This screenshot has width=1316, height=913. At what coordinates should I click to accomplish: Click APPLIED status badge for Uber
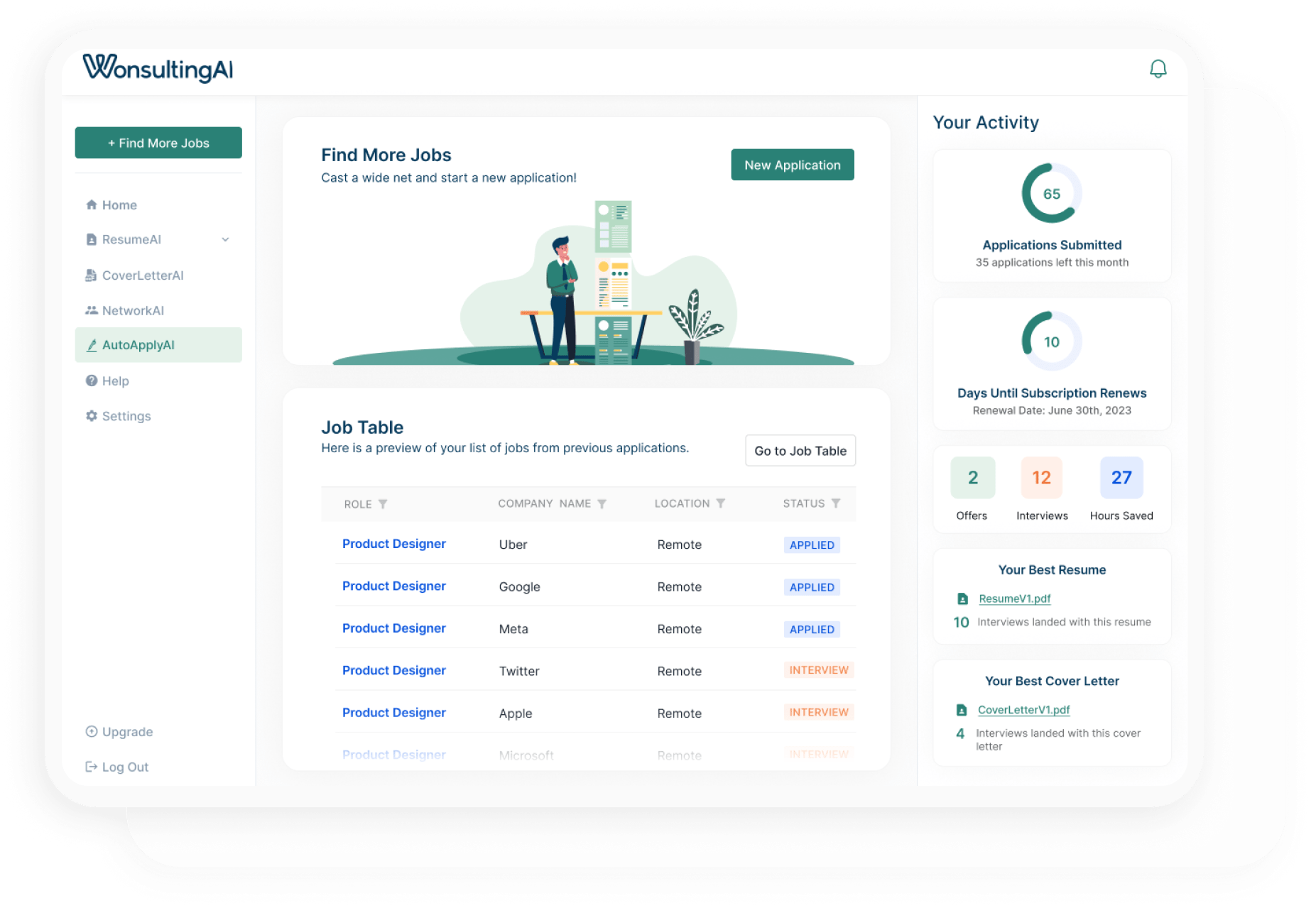point(812,545)
